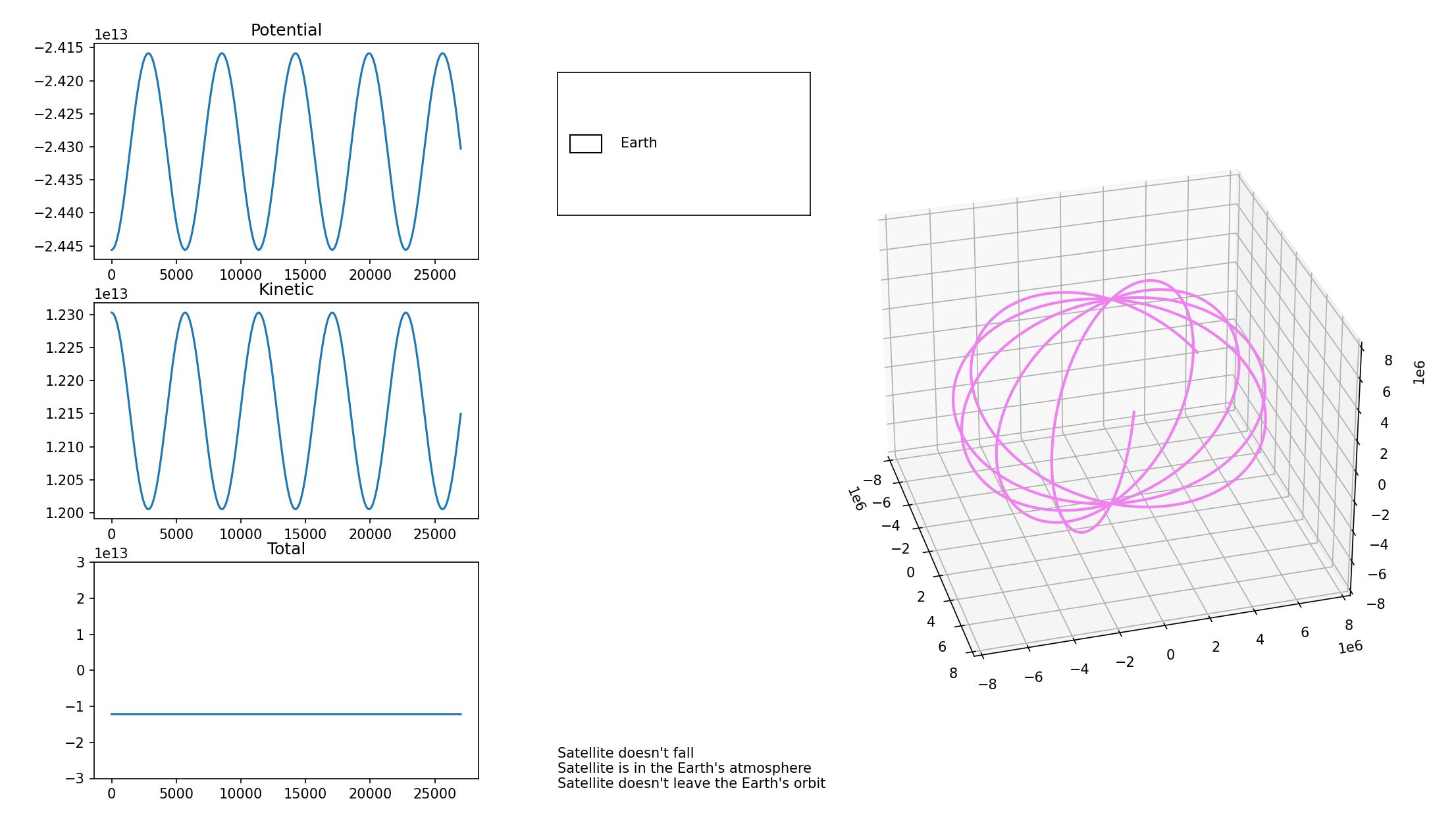Click the Earth legend label text
The height and width of the screenshot is (836, 1456).
coord(639,142)
